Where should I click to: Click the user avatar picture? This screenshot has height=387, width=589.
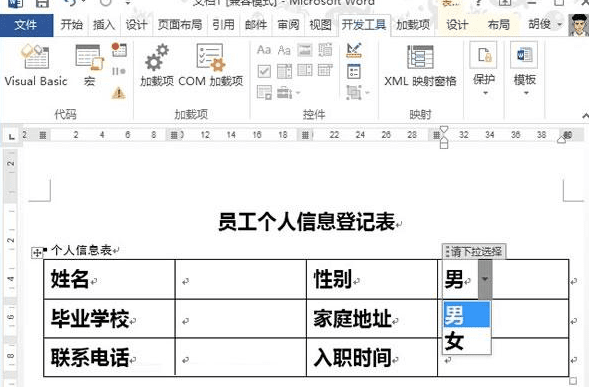click(x=579, y=25)
